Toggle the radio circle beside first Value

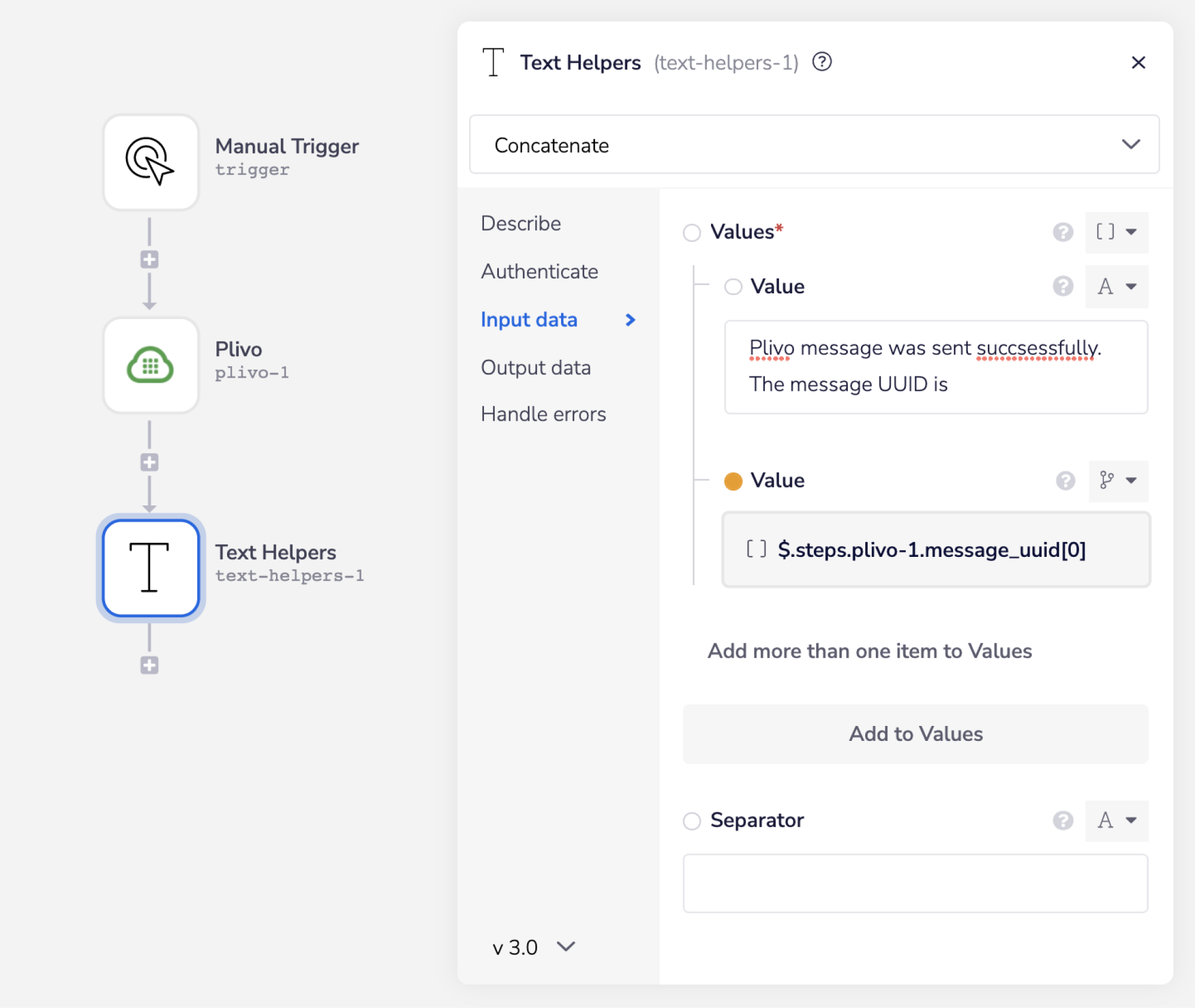(x=733, y=287)
